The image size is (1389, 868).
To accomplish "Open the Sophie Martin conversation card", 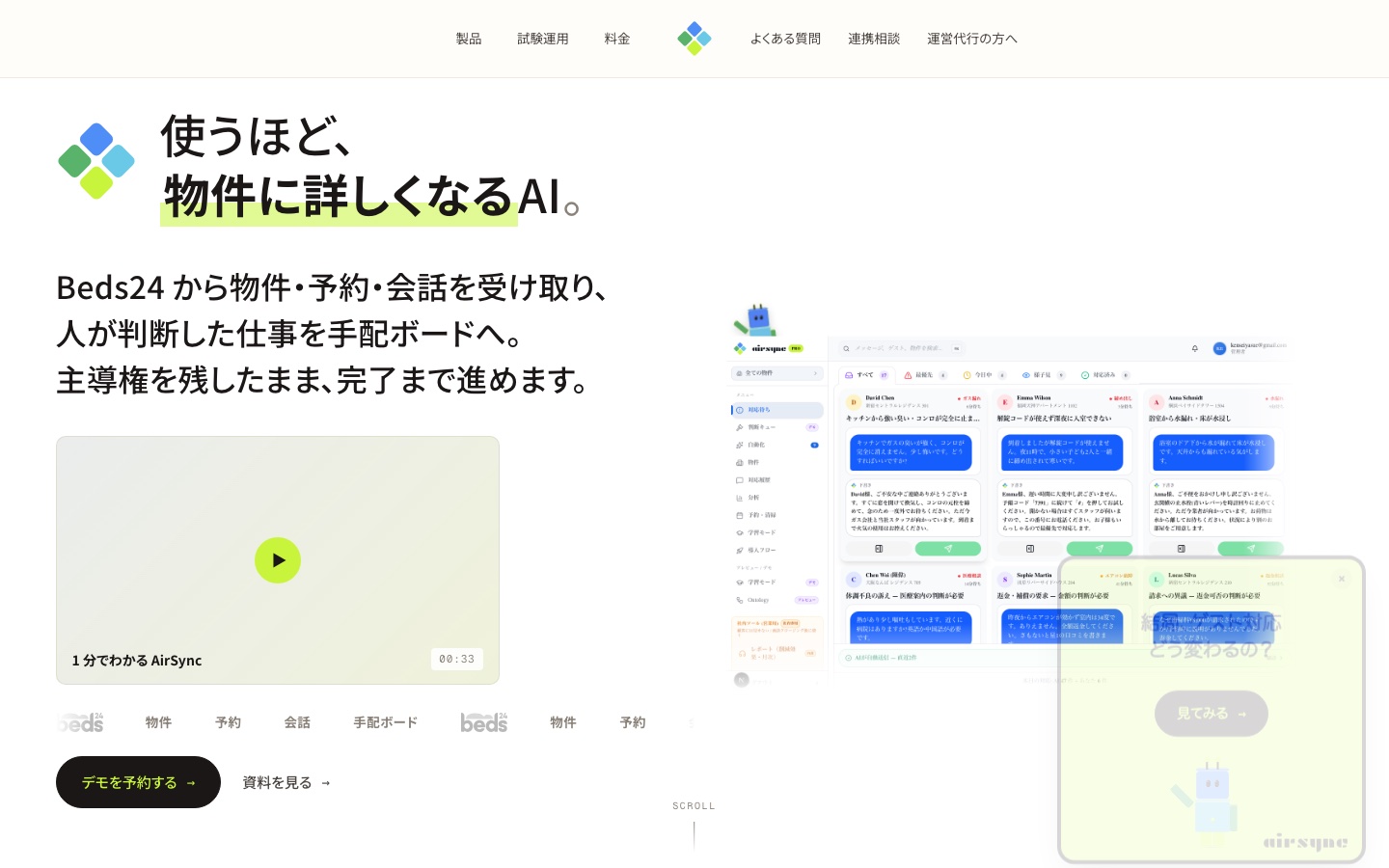I will (1065, 606).
